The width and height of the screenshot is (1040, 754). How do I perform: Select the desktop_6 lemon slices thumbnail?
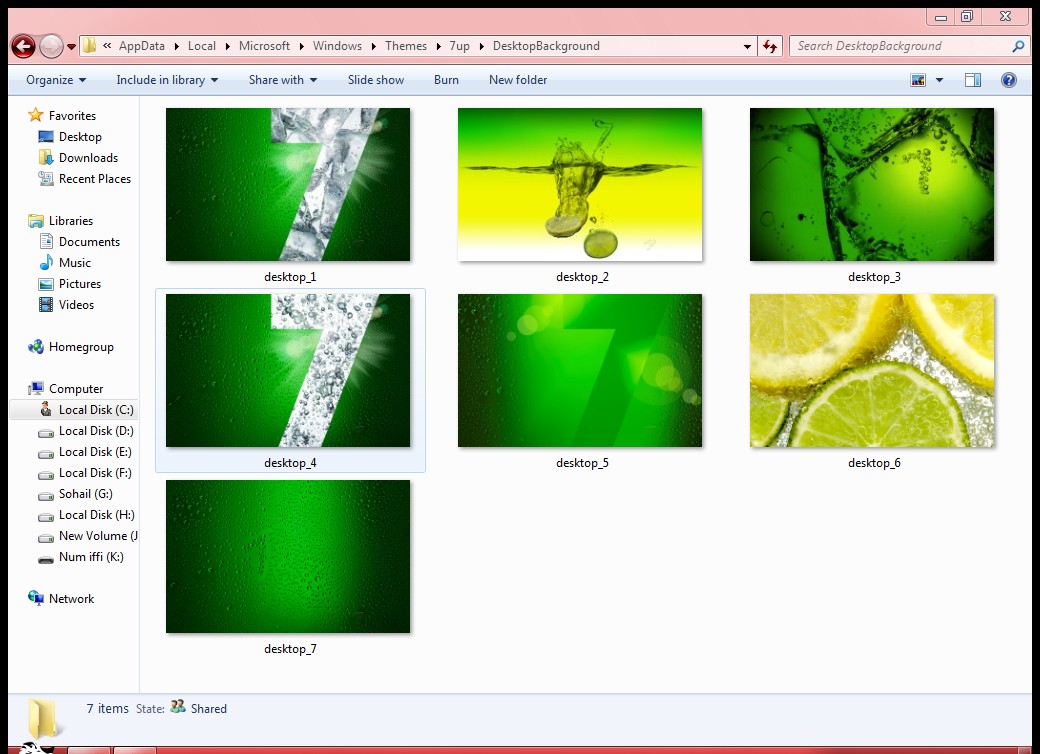pyautogui.click(x=872, y=370)
